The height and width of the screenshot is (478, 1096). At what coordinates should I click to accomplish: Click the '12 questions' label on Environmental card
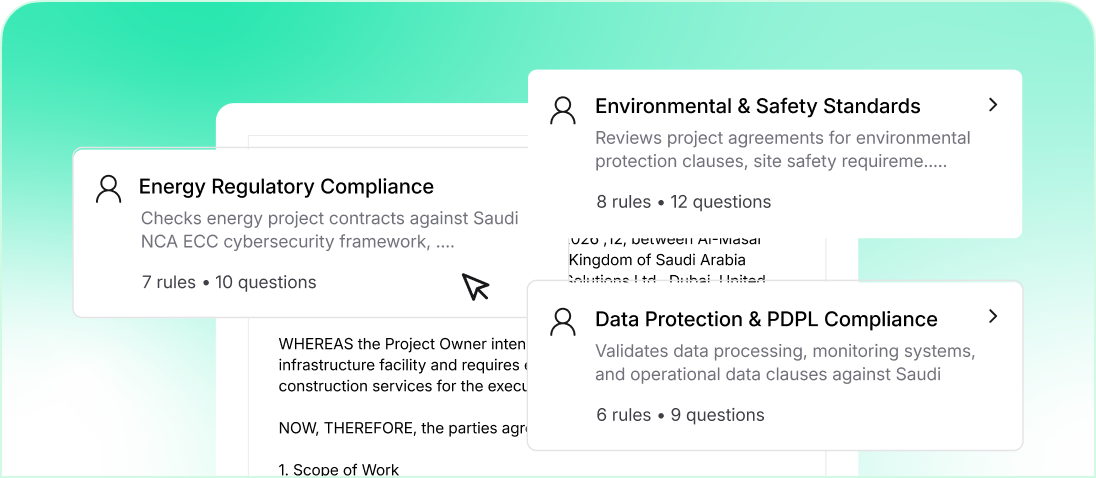pyautogui.click(x=720, y=202)
